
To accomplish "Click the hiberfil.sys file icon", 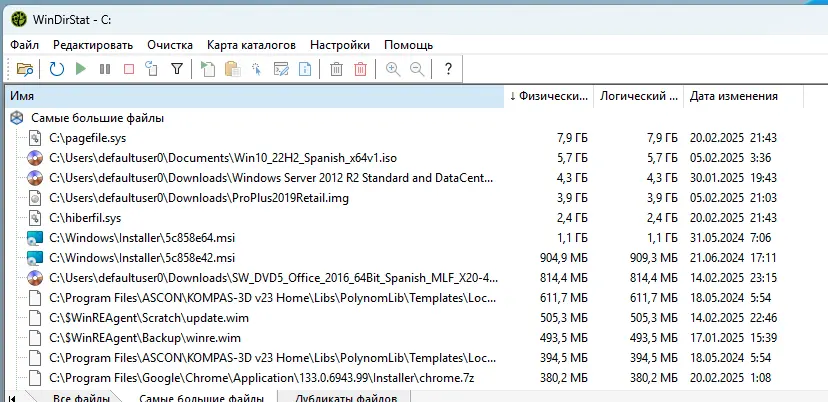I will point(35,218).
